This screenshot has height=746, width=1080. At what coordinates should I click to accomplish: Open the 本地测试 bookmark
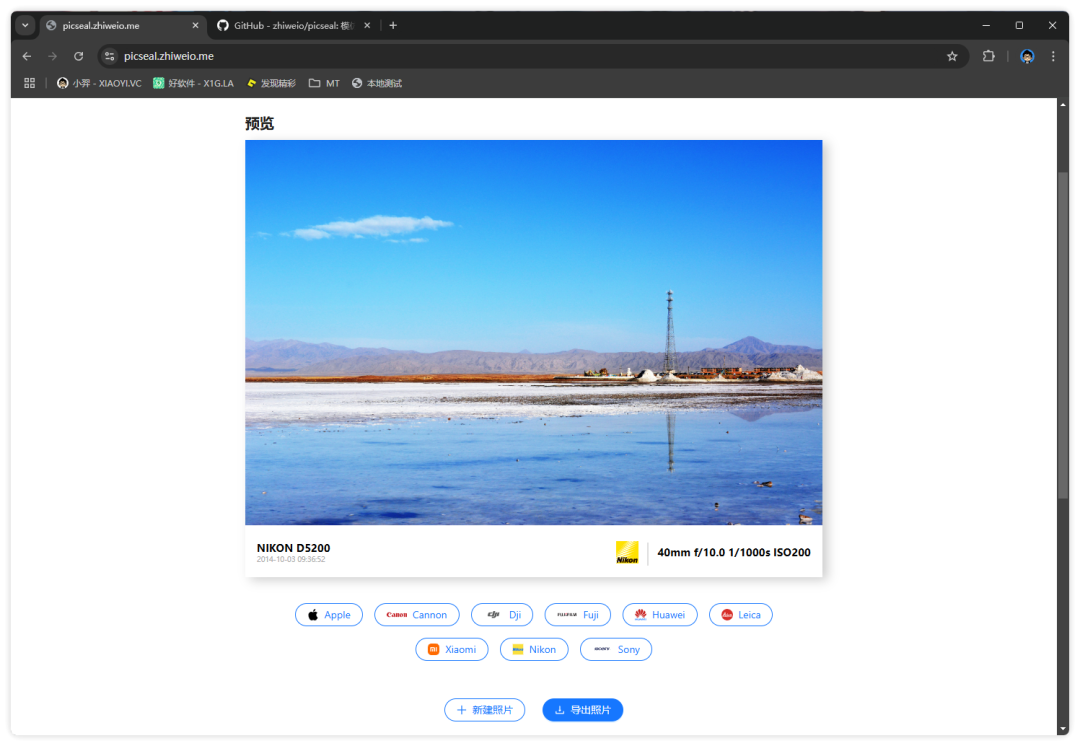coord(377,83)
